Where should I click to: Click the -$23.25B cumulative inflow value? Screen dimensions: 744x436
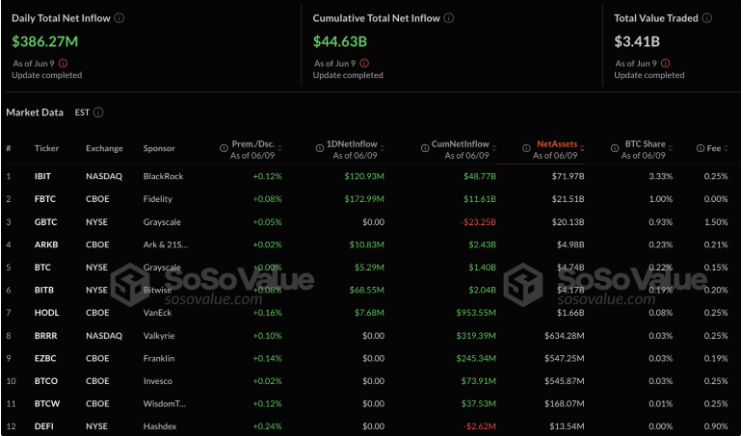[x=478, y=222]
